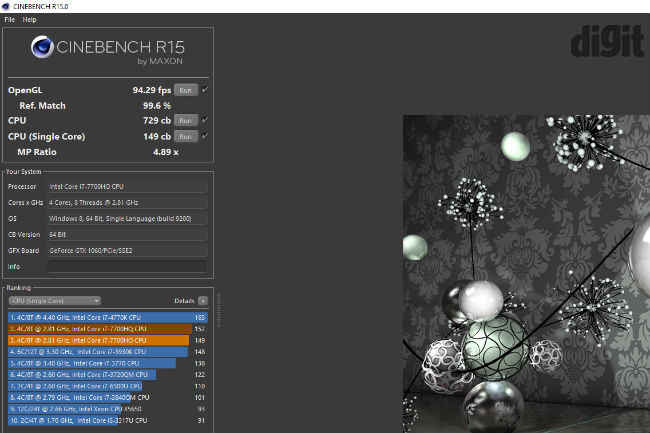This screenshot has width=650, height=433.
Task: Run the CPU benchmark
Action: [x=186, y=121]
